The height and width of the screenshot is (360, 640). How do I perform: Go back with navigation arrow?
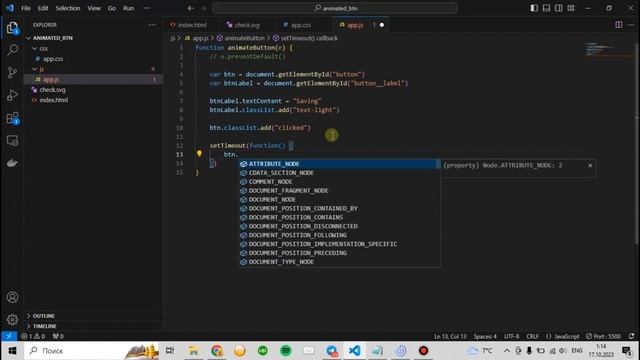191,8
